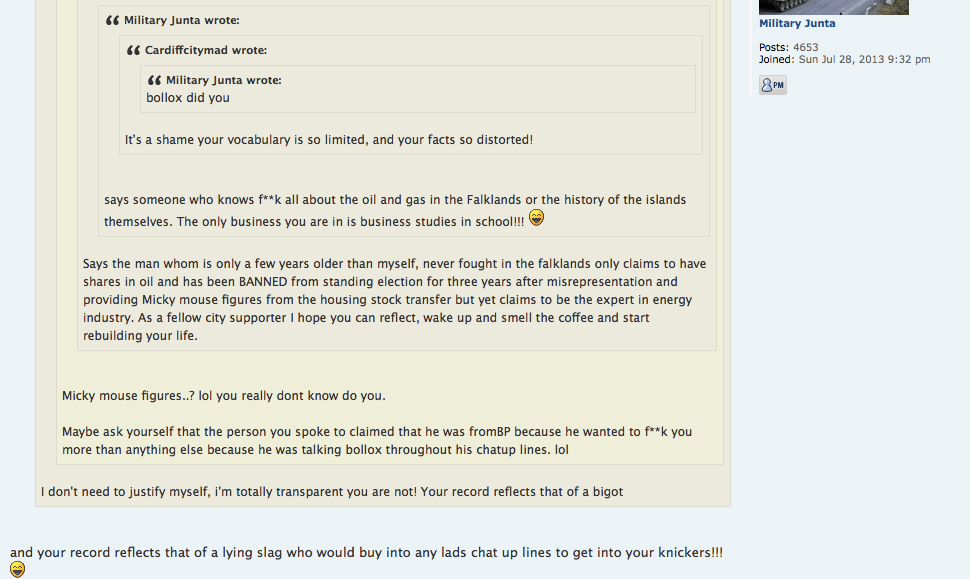Click the PM private message icon
971x579 pixels.
click(772, 86)
